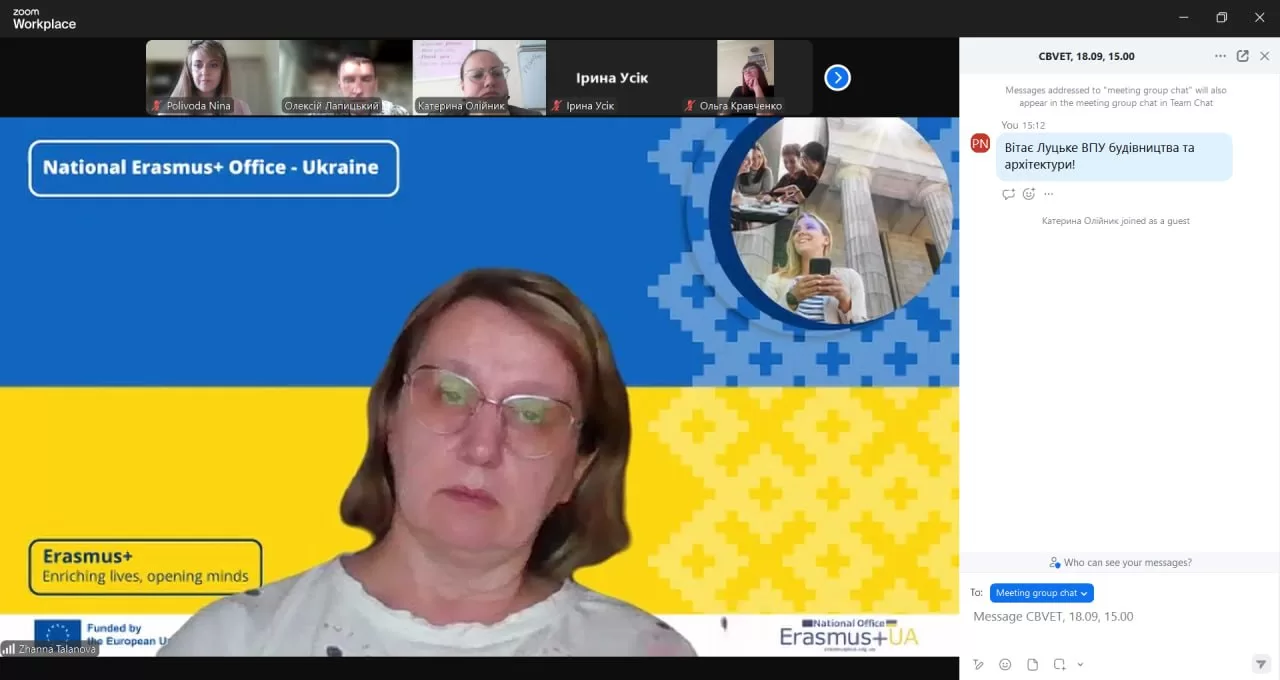Open the Meeting group chat recipient dropdown

click(1041, 593)
